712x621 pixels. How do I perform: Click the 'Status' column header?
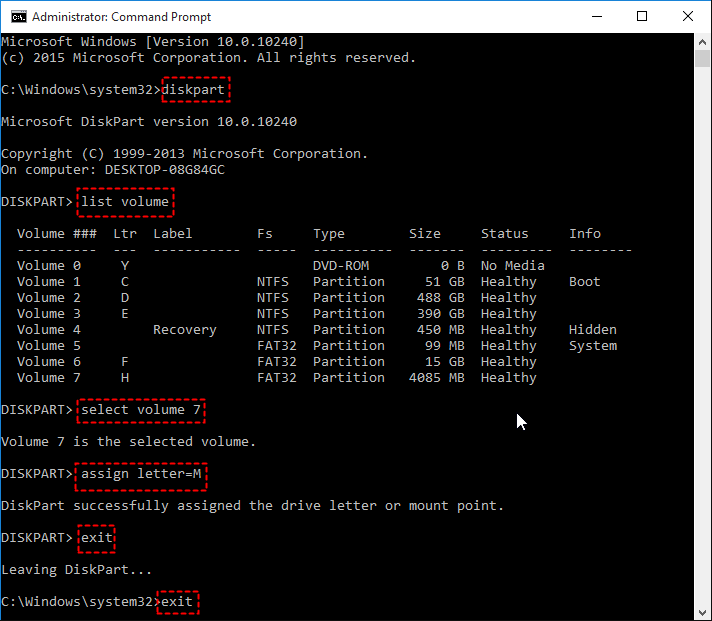tap(504, 234)
